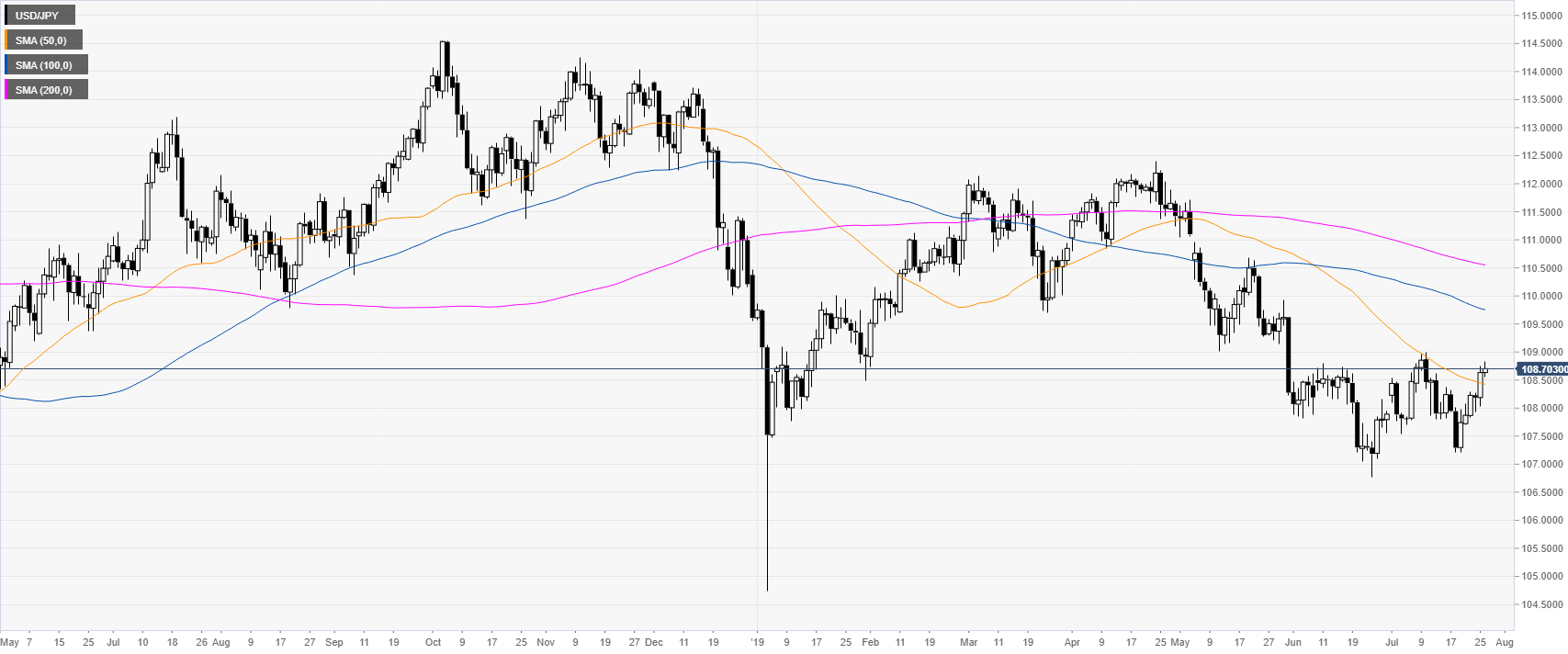Click the '19 year marker on time axis
This screenshot has height=654, width=1568.
[757, 642]
